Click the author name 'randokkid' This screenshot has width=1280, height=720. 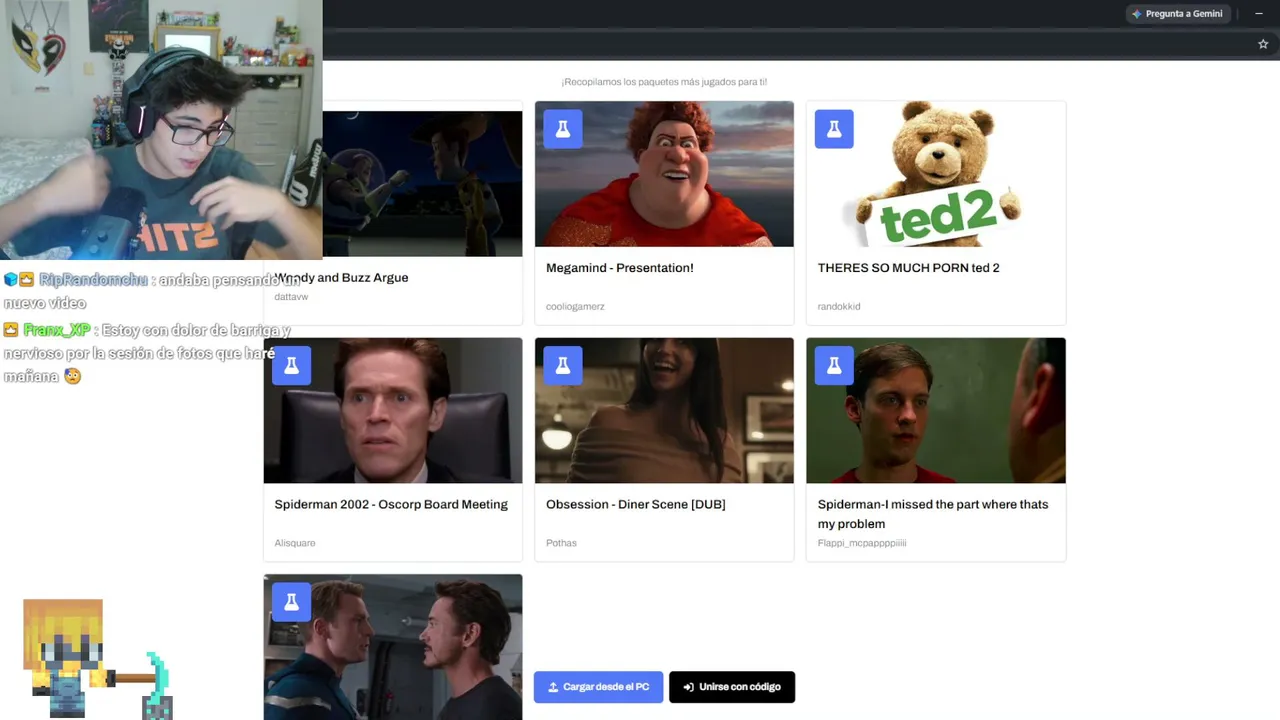tap(839, 307)
